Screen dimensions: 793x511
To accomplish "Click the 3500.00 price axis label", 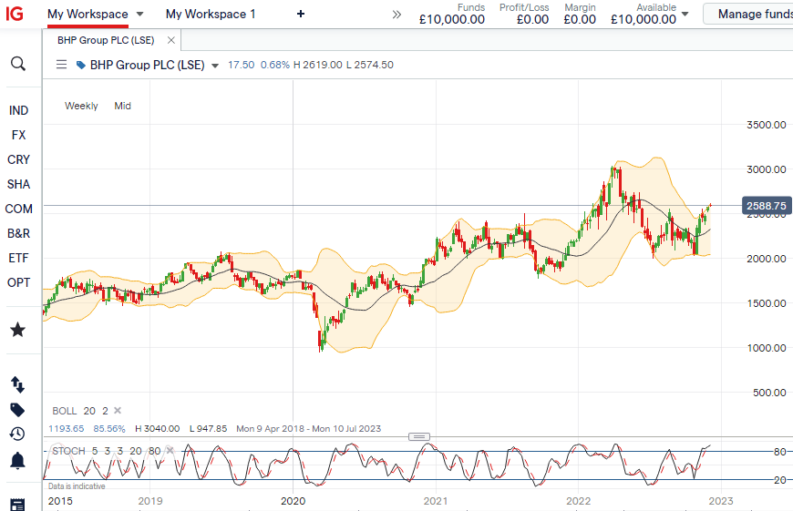I will coord(766,124).
